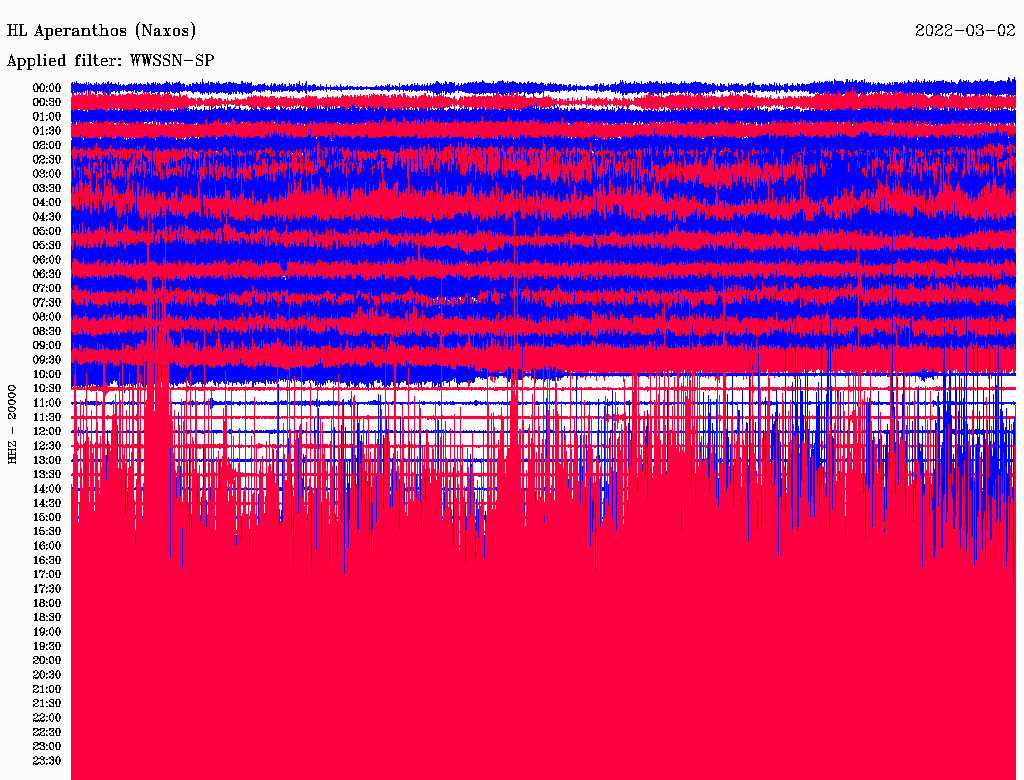The height and width of the screenshot is (780, 1024).
Task: Click the station title HL Aperanthos (Naxos)
Action: (x=101, y=30)
